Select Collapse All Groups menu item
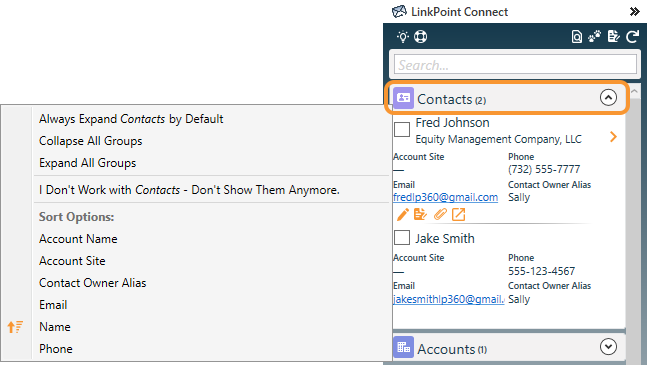Screen dimensions: 647x365 tap(91, 141)
